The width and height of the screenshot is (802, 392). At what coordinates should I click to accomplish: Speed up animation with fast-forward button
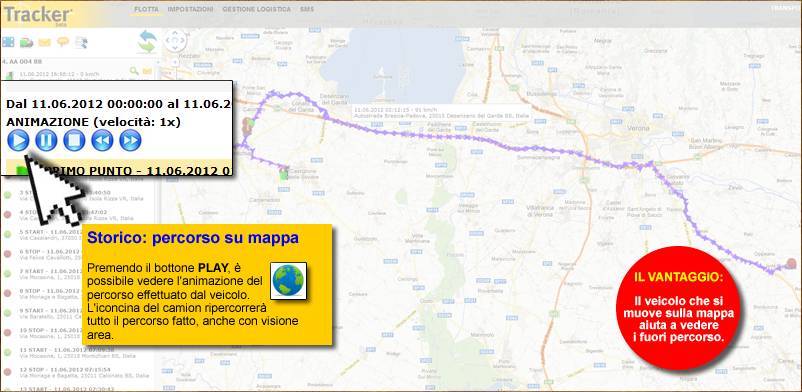point(130,140)
